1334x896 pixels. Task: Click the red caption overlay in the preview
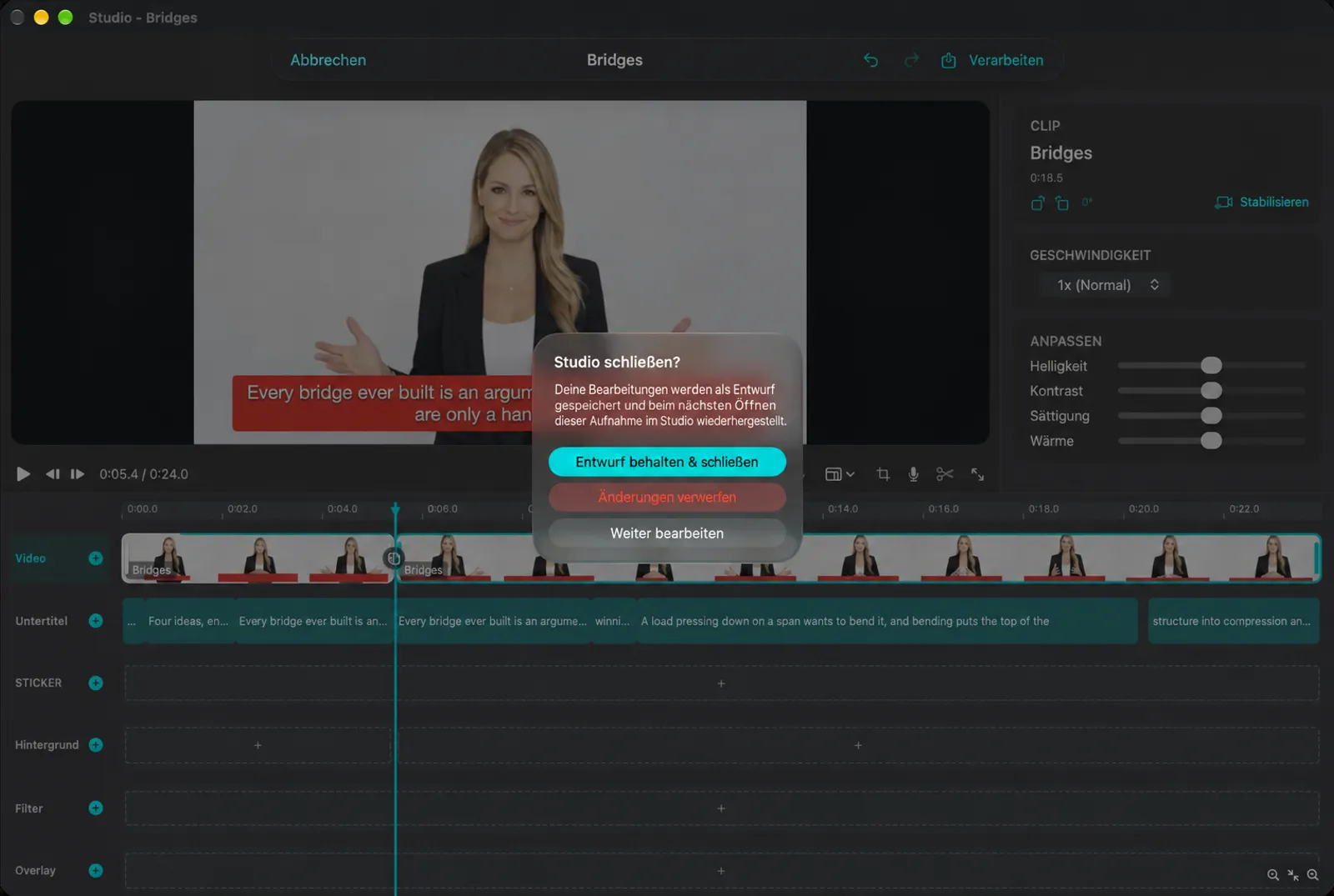tap(382, 403)
